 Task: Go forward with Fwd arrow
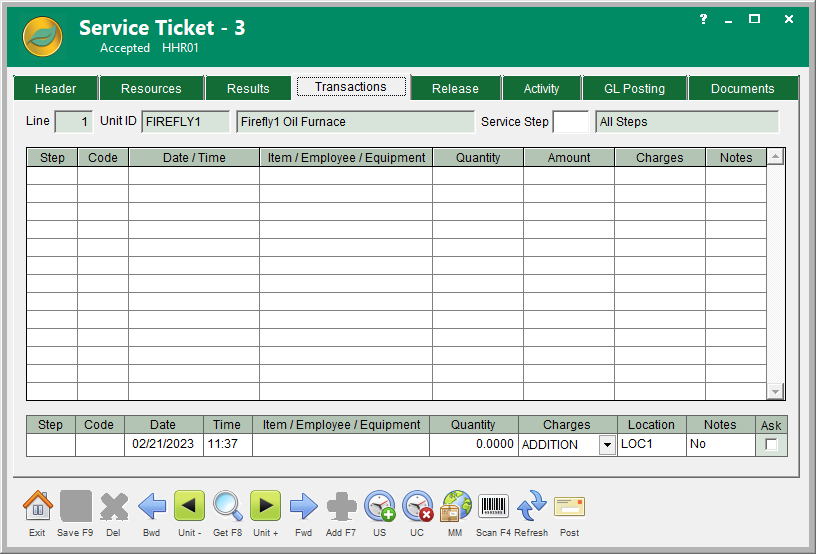303,506
